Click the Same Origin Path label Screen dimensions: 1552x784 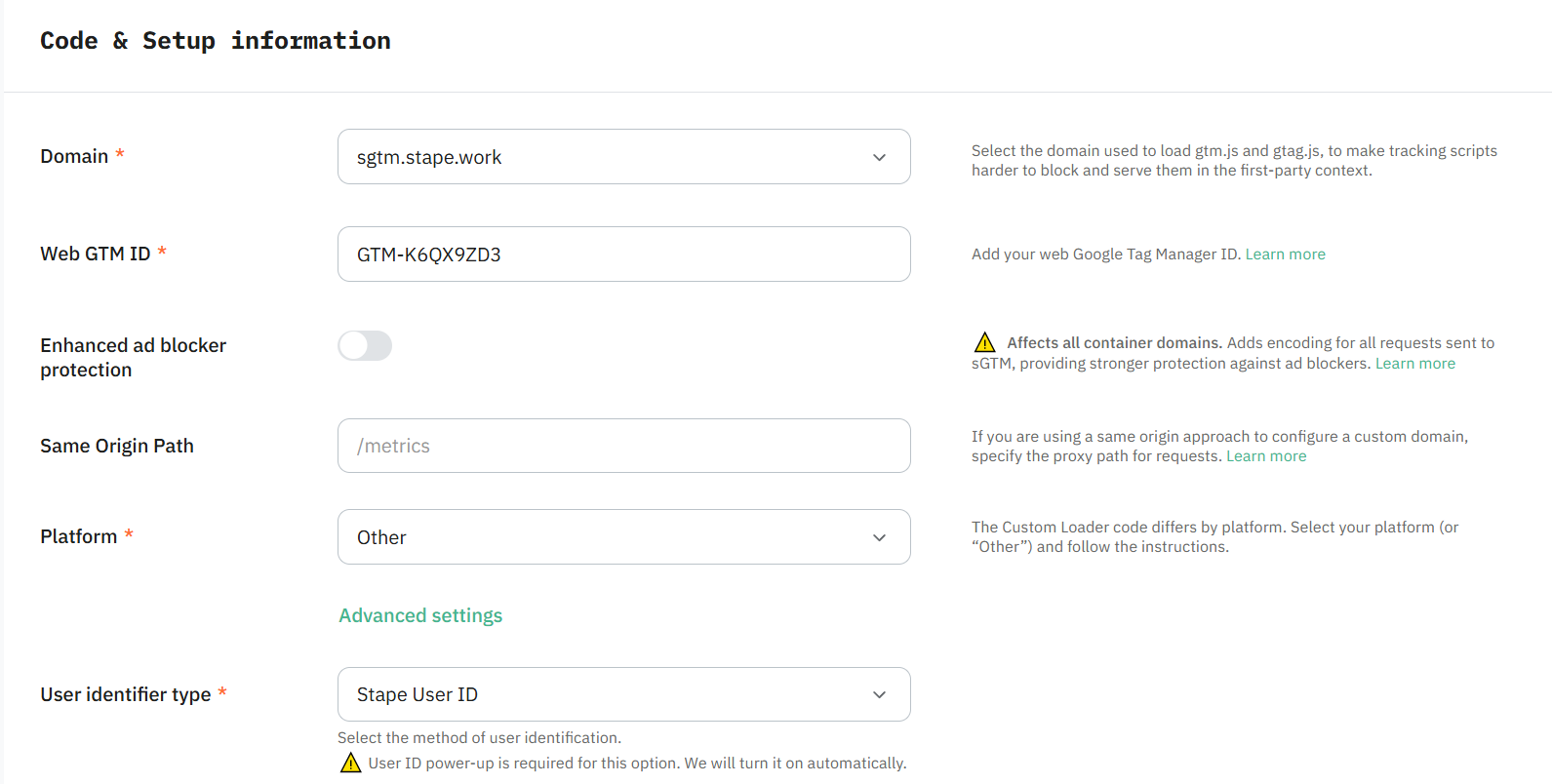click(x=117, y=446)
